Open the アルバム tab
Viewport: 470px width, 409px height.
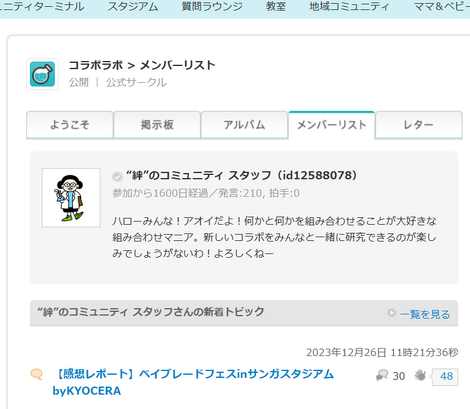pyautogui.click(x=244, y=125)
